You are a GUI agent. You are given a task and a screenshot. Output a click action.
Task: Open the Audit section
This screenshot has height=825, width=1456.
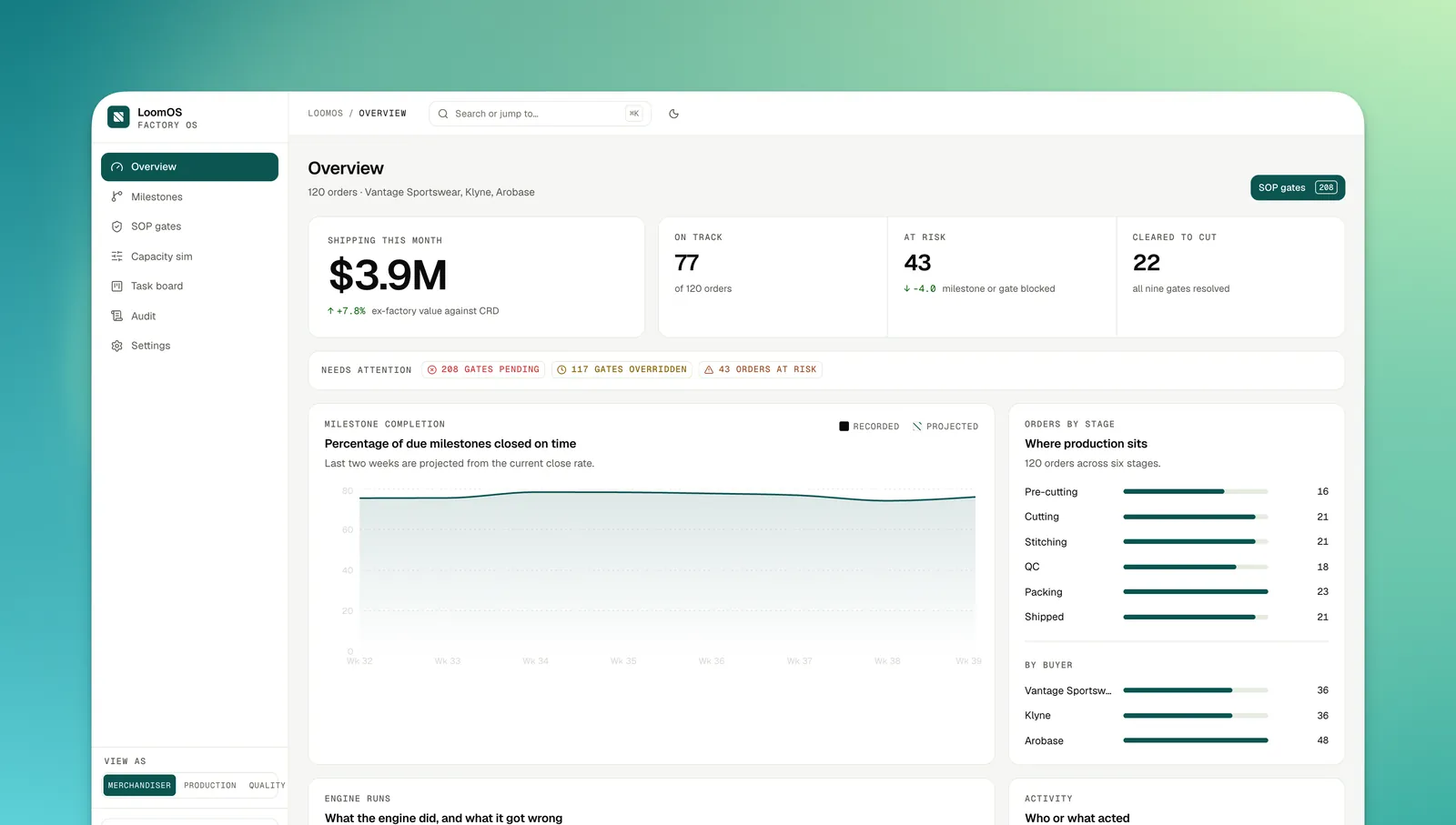pos(189,317)
